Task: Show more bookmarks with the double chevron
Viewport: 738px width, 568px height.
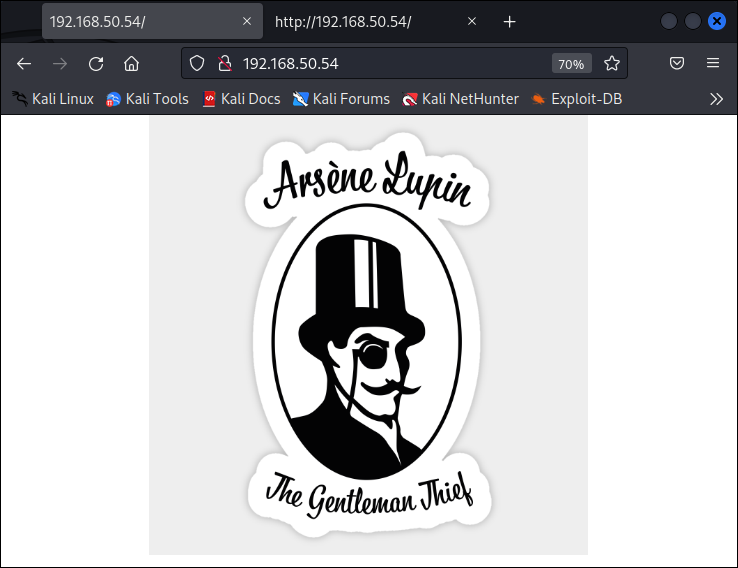Action: (x=716, y=99)
